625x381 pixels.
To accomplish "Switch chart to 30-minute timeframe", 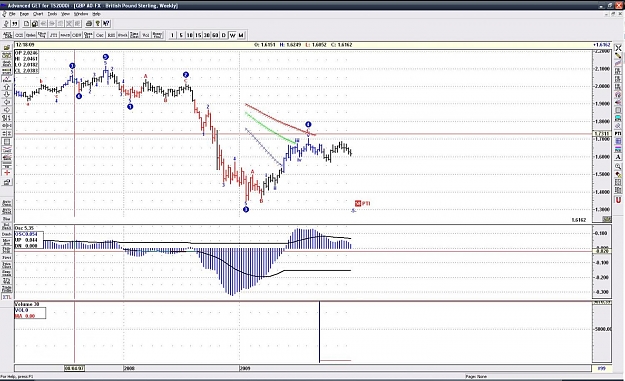I will 206,35.
